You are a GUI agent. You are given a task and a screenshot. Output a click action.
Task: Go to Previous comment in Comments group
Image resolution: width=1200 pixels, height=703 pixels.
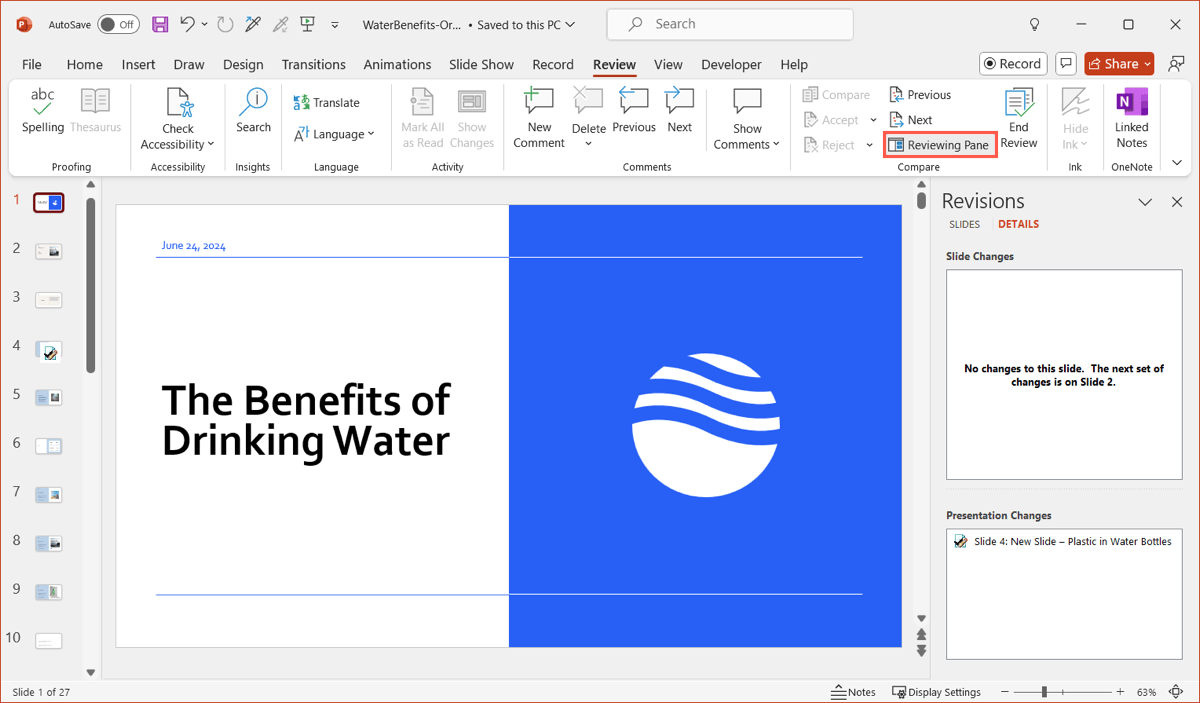tap(633, 111)
